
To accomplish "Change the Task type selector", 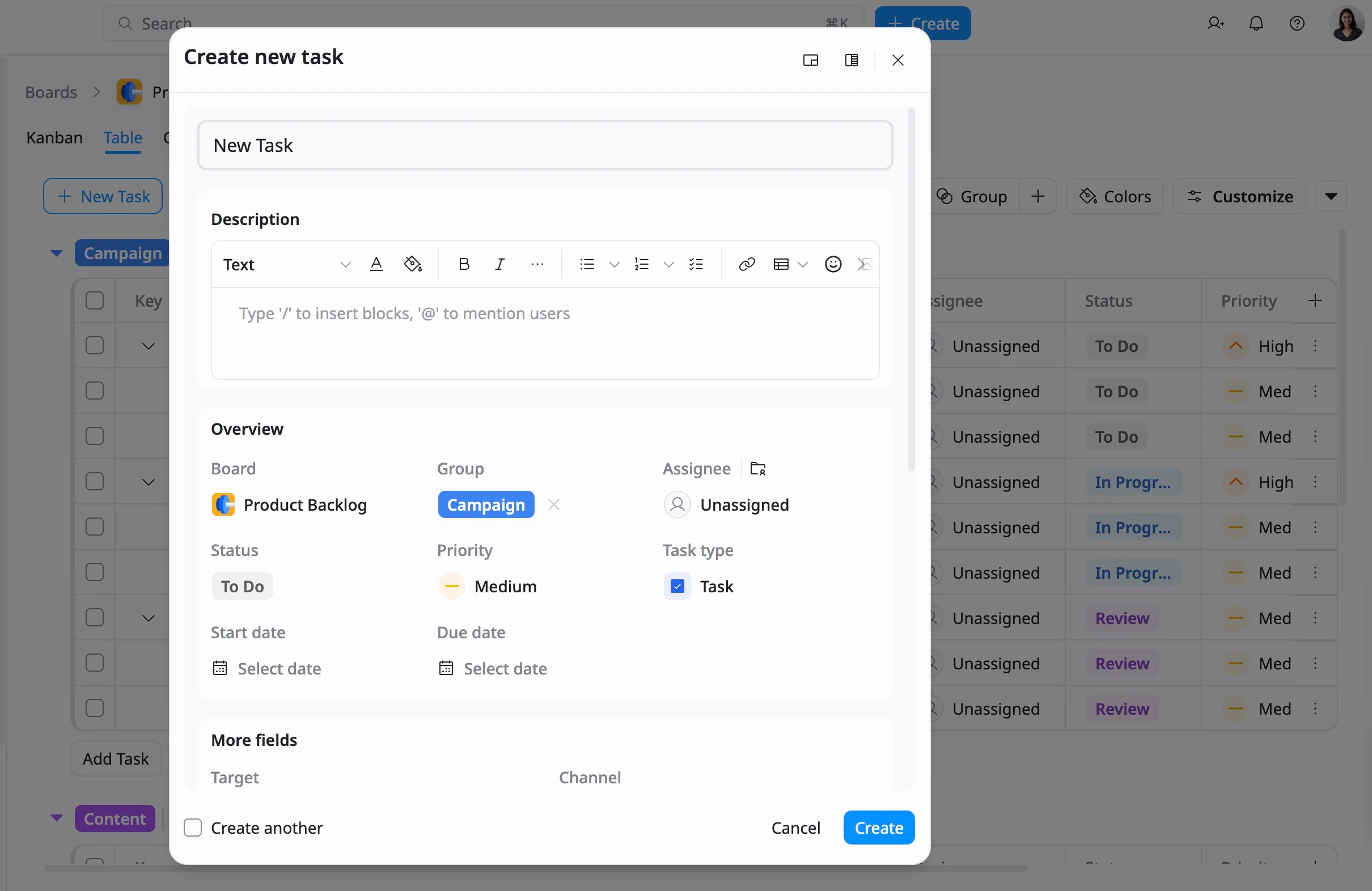I will pyautogui.click(x=698, y=587).
